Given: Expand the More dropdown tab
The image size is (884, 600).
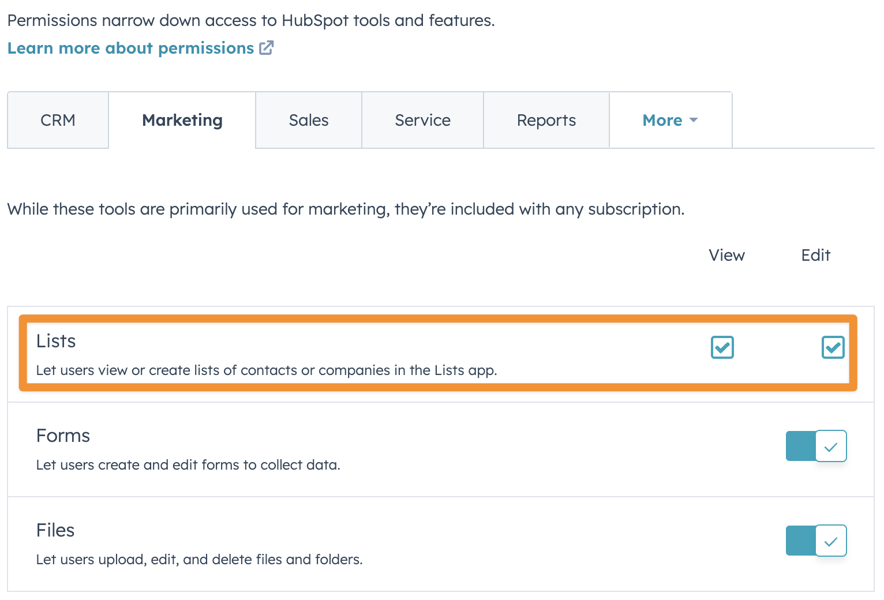Looking at the screenshot, I should tap(670, 120).
